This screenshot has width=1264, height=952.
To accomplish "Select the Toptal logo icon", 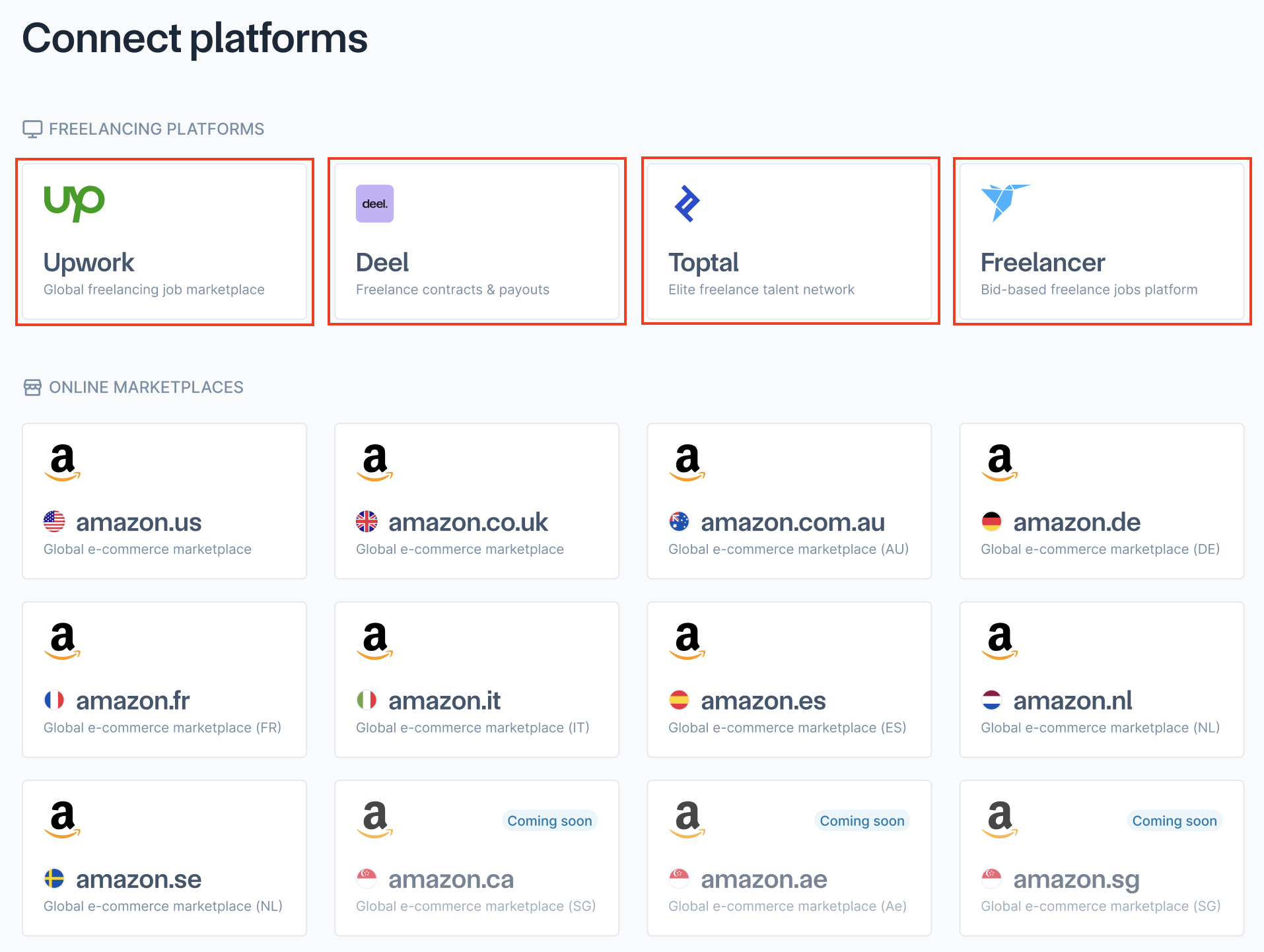I will pos(687,203).
